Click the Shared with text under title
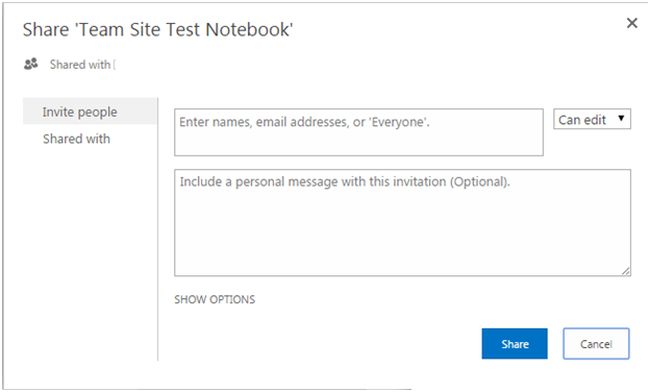Viewport: 650px width, 392px height. tap(80, 65)
